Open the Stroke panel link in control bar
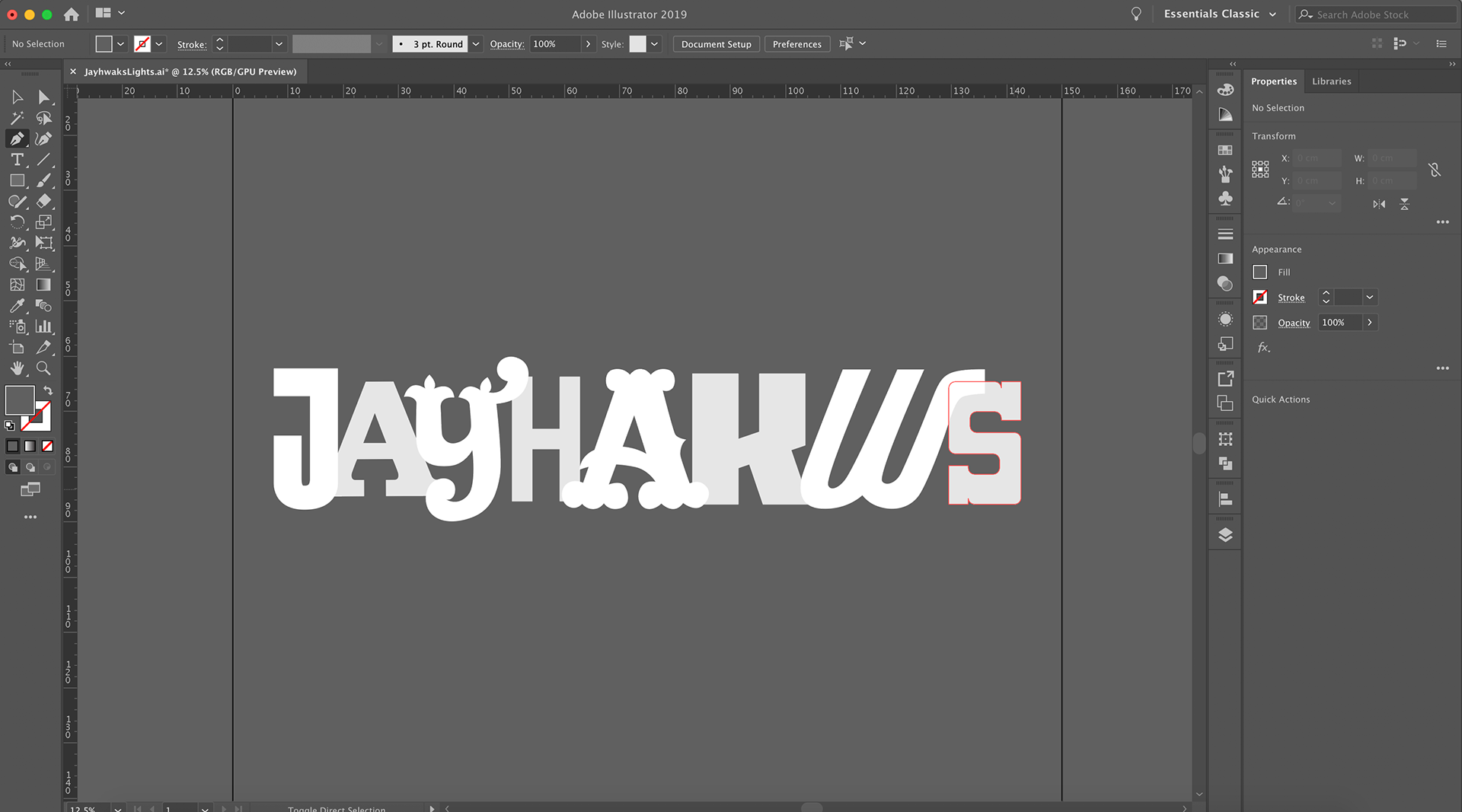The height and width of the screenshot is (812, 1462). click(192, 45)
